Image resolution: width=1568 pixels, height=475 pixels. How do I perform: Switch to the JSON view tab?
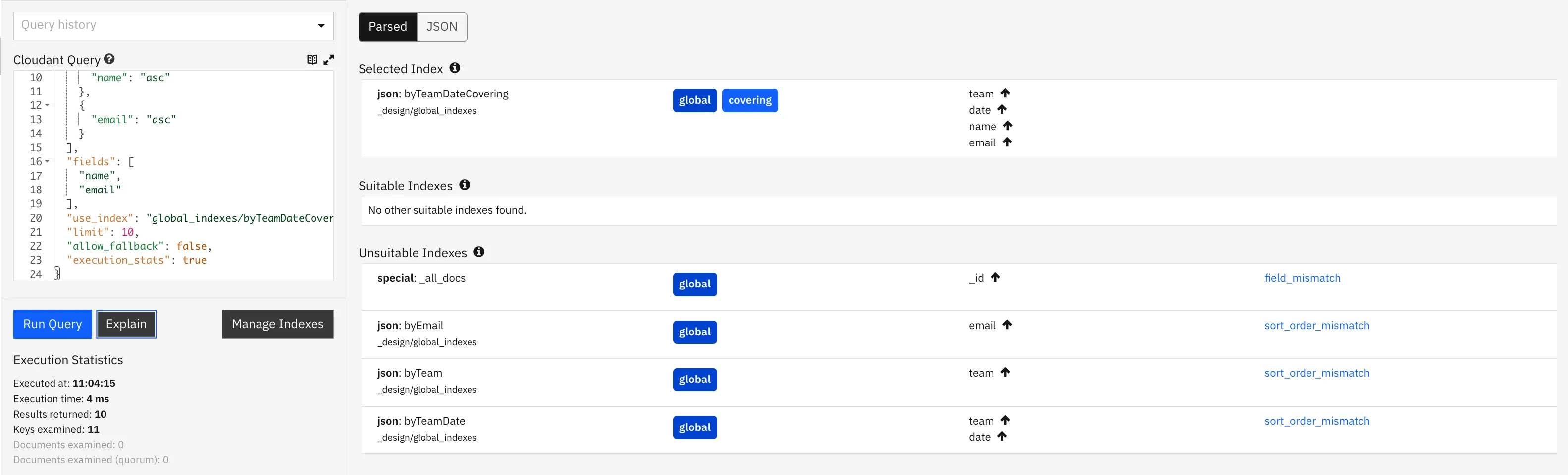click(442, 27)
